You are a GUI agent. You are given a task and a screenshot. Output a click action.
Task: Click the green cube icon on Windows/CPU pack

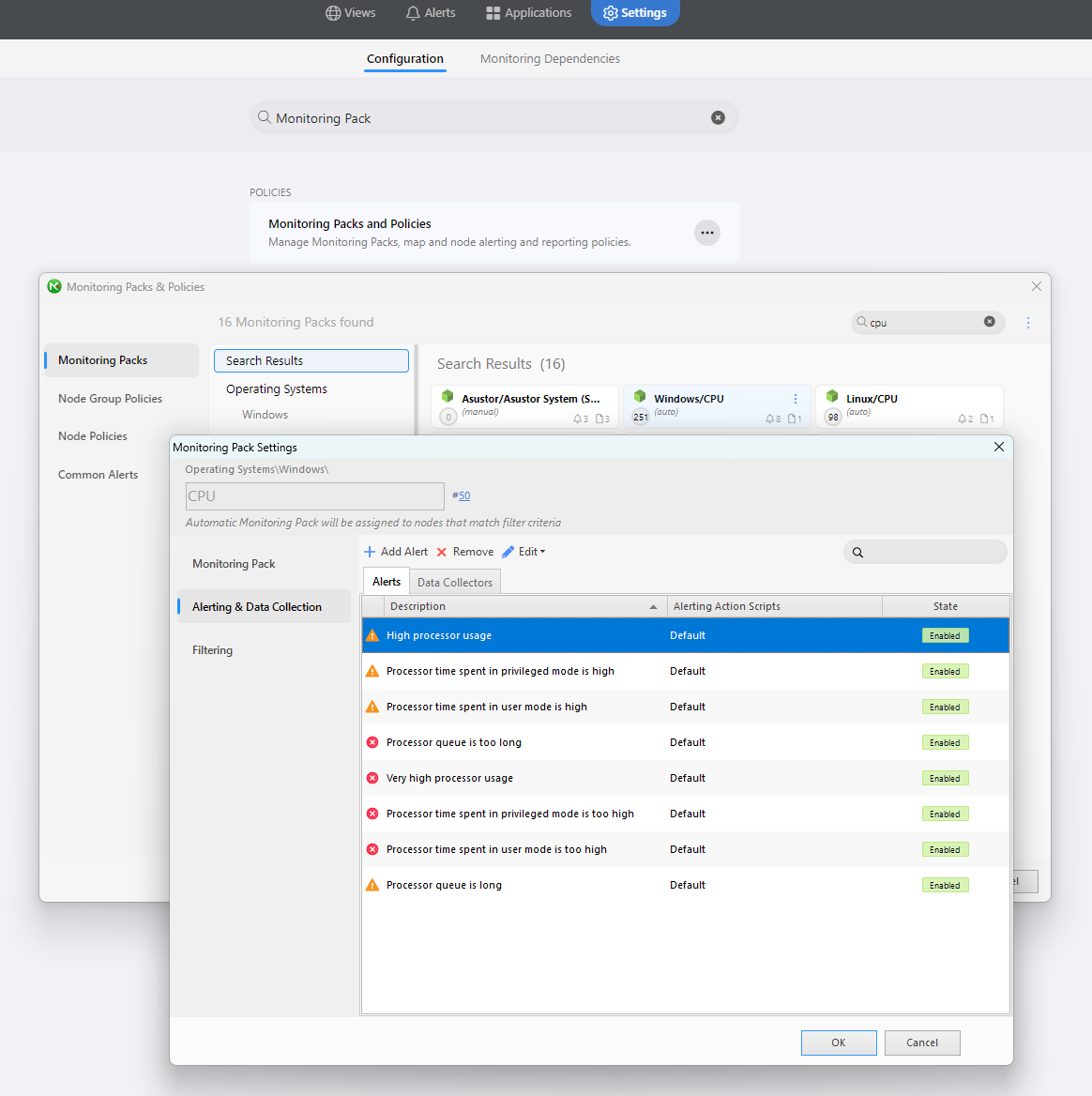coord(640,396)
